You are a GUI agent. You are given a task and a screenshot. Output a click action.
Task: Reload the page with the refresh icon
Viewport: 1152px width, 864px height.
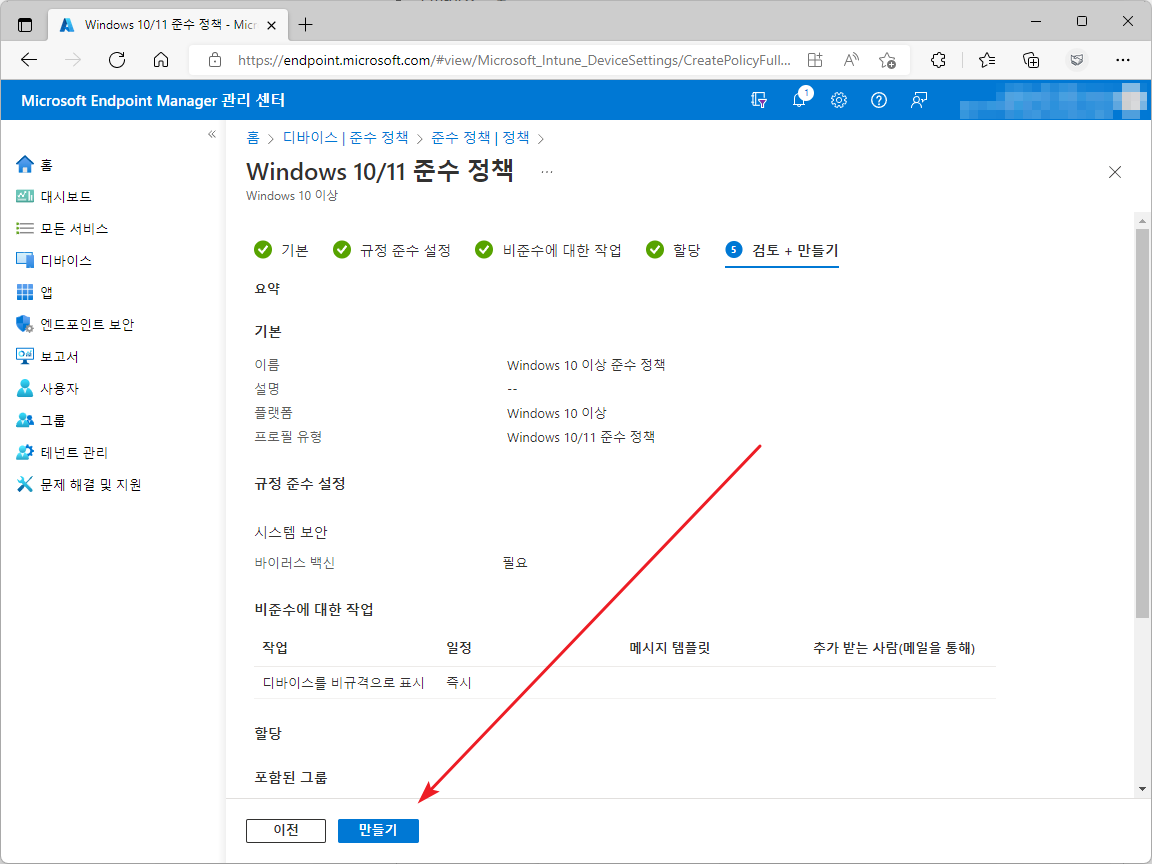[x=117, y=60]
